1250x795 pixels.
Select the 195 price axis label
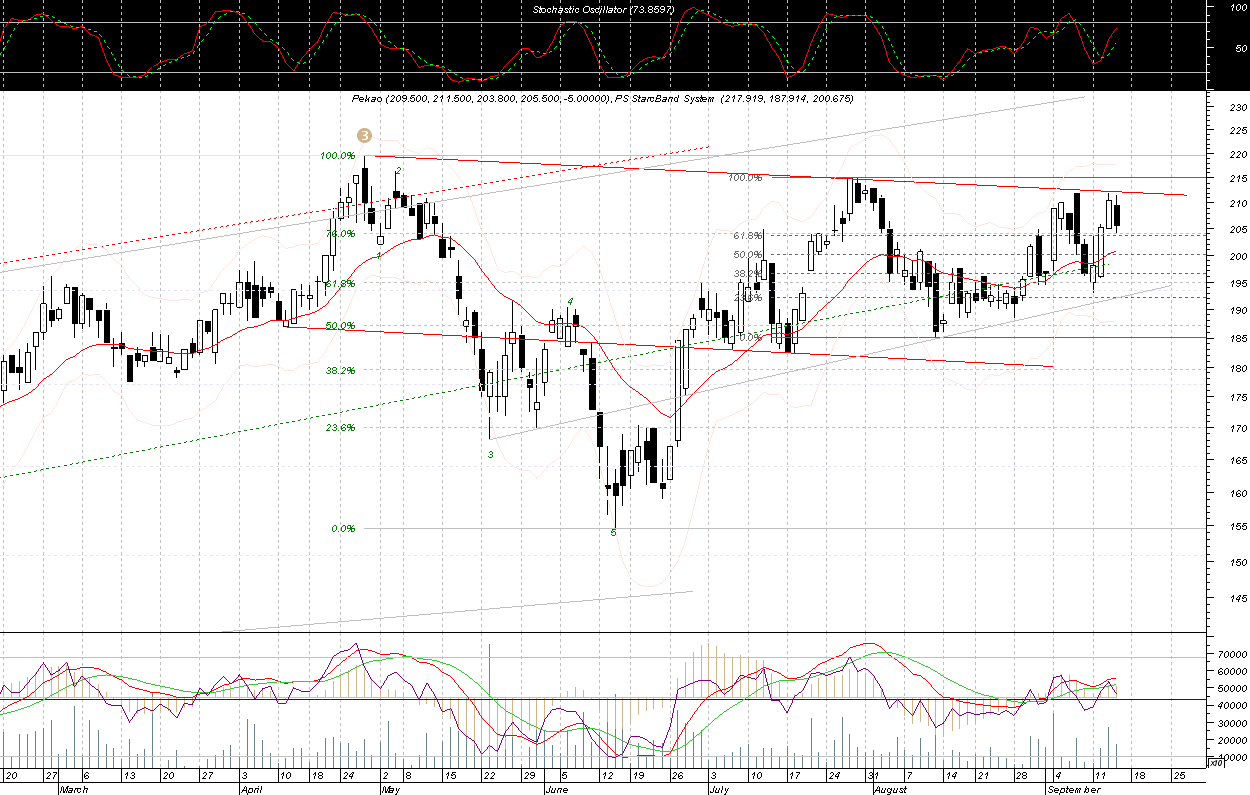pos(1236,283)
